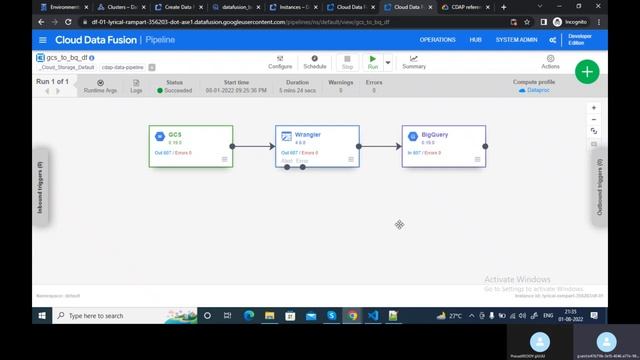Click Wrangler Alert port endpoint
Image resolution: width=640 pixels, height=360 pixels.
pos(287,167)
